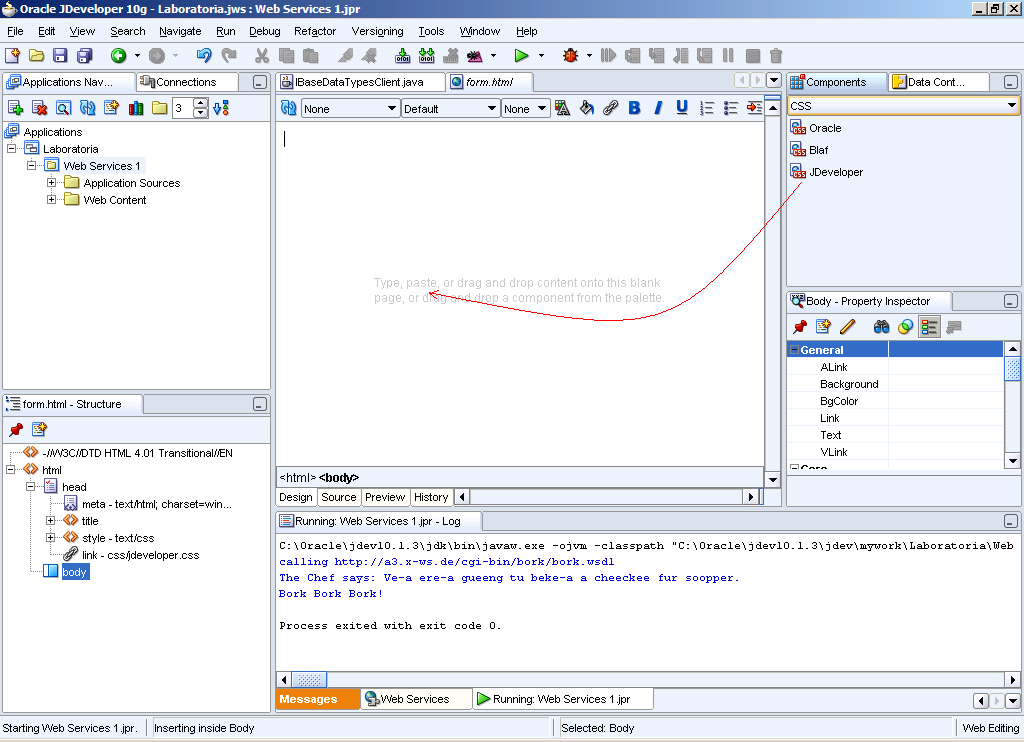Click the html breadcrumb tag in editor
Image resolution: width=1024 pixels, height=742 pixels.
[298, 477]
